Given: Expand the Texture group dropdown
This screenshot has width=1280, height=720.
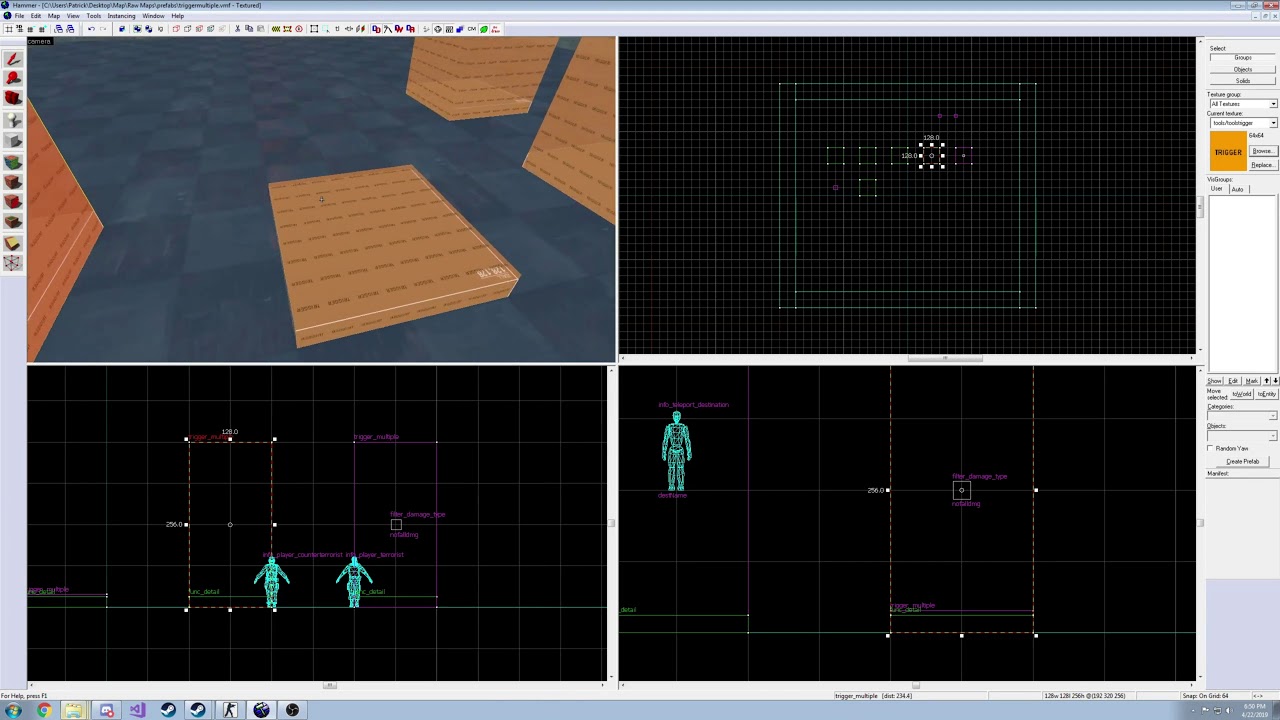Looking at the screenshot, I should (1273, 104).
